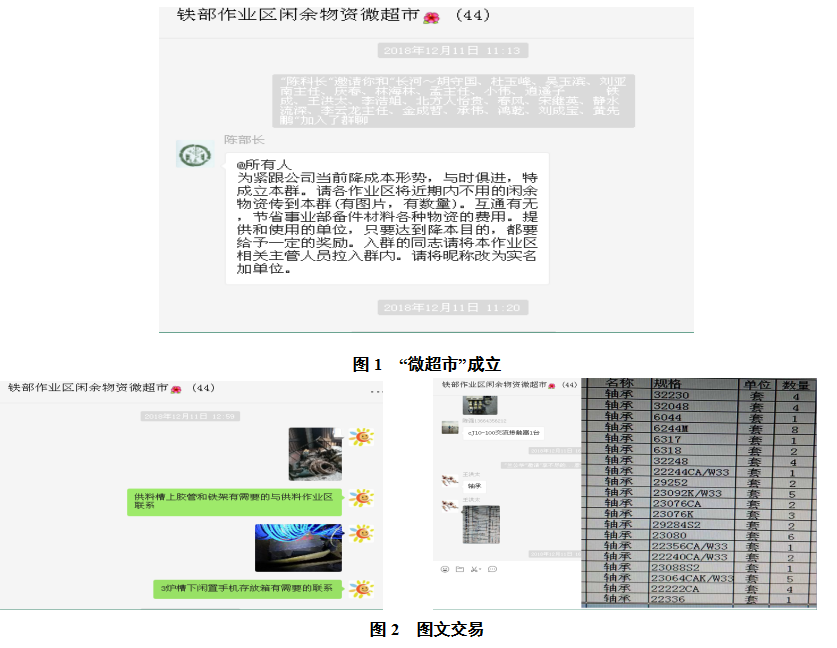Click the 轴承 message bubble
The height and width of the screenshot is (648, 837).
point(476,485)
